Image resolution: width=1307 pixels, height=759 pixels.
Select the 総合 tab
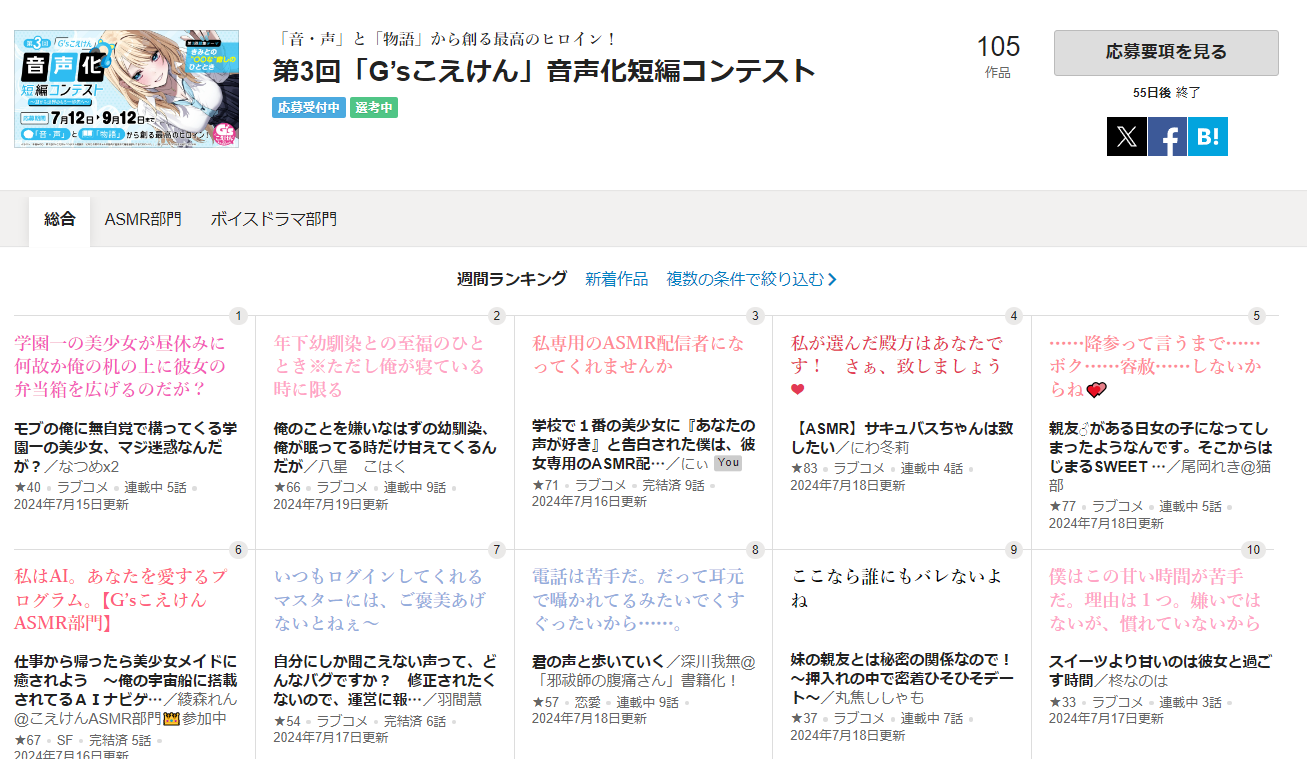coord(59,219)
